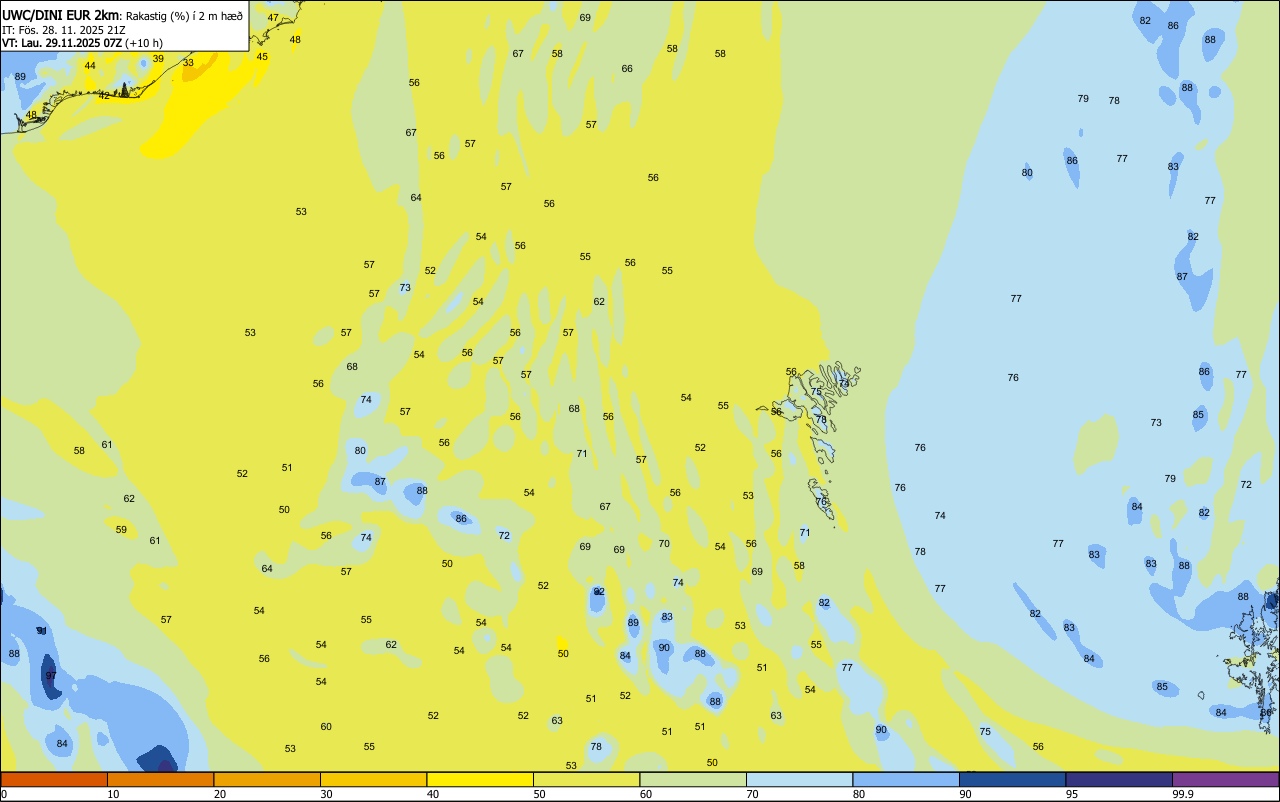The height and width of the screenshot is (802, 1280).
Task: Pick the 40–50 bright yellow legend swatch
Action: pos(480,779)
